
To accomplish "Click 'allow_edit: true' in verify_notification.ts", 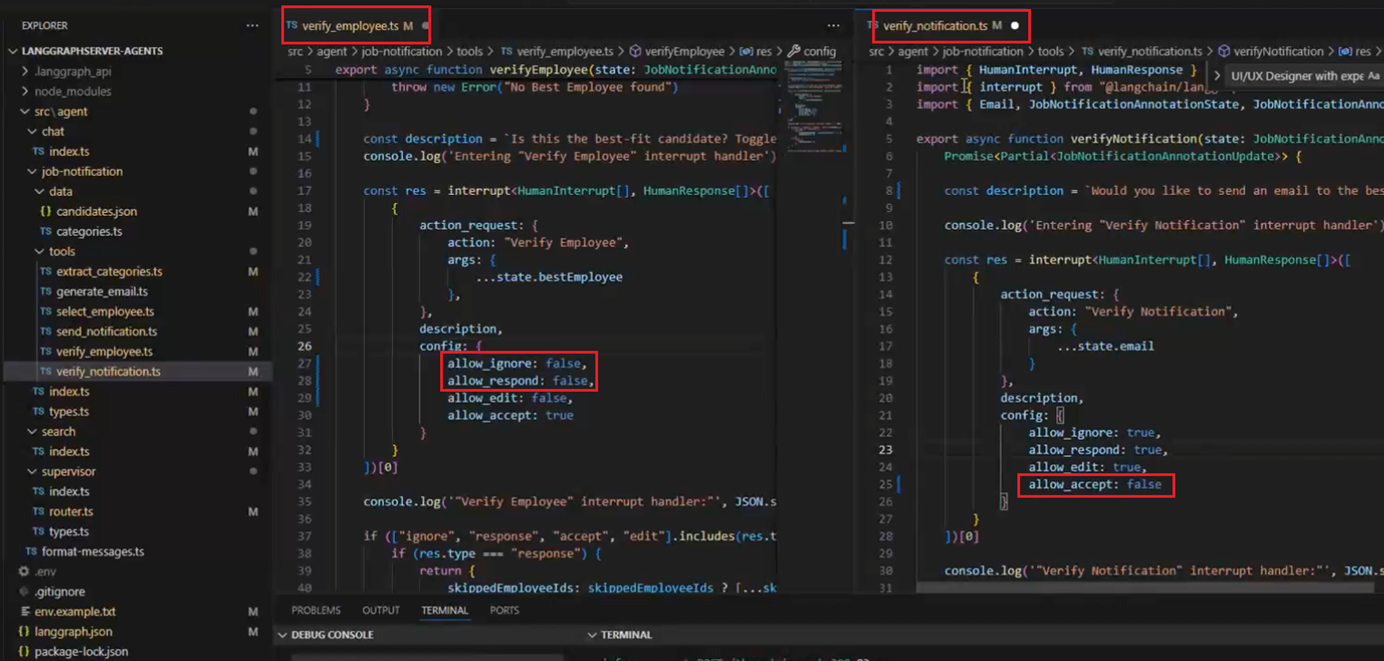I will (1087, 467).
